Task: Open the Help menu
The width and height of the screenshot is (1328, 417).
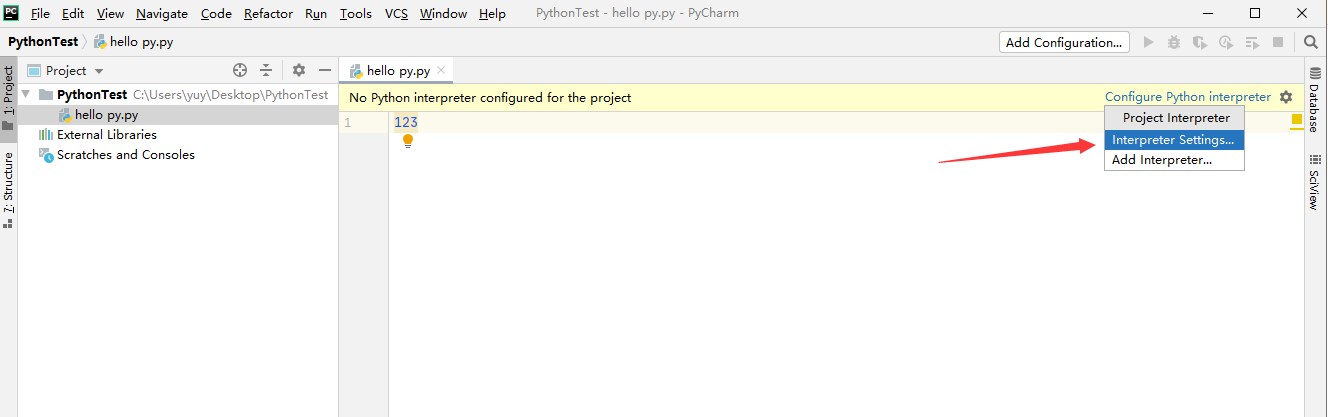Action: [491, 13]
